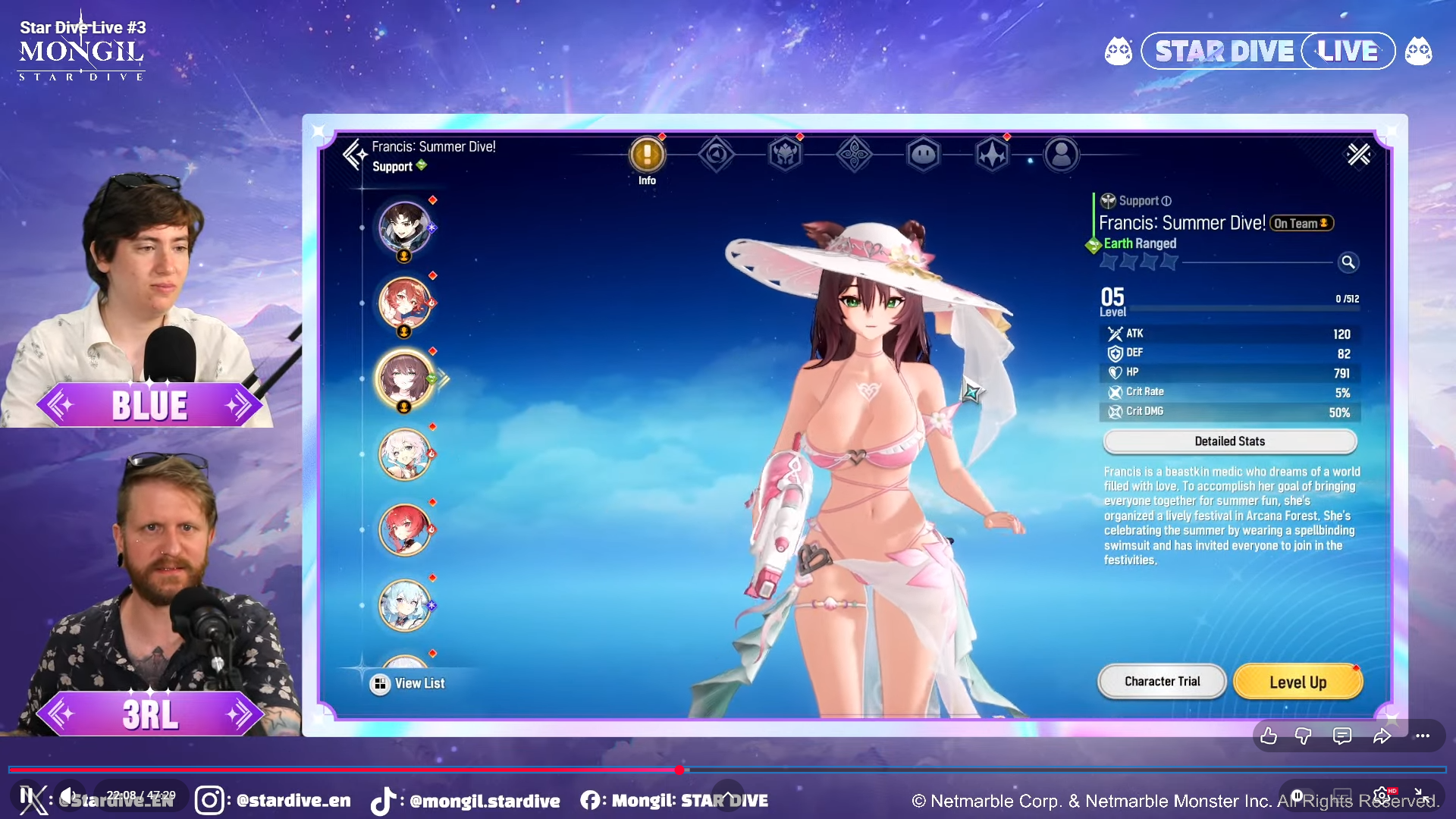The width and height of the screenshot is (1456, 819).
Task: Click the four-star rating row
Action: coord(1140,262)
